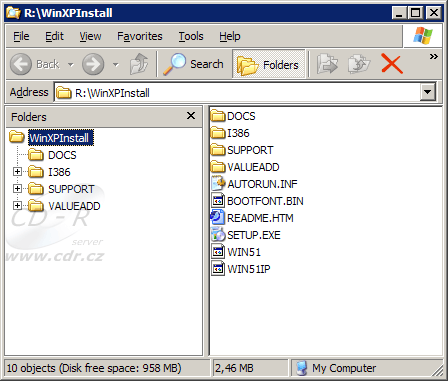The height and width of the screenshot is (381, 448).
Task: Open the Tools menu
Action: (191, 36)
